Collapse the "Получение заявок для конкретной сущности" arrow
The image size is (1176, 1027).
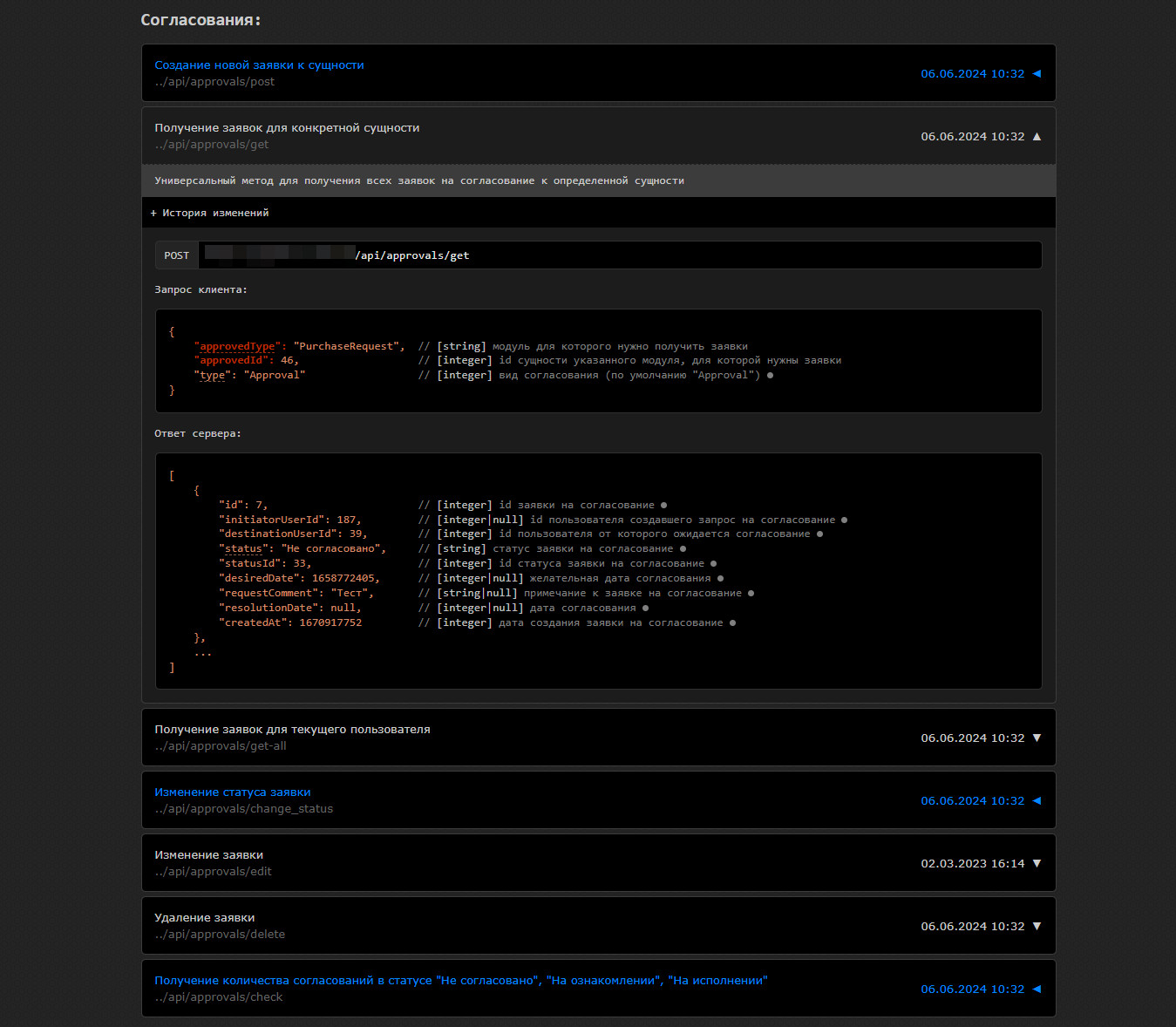click(x=1037, y=137)
